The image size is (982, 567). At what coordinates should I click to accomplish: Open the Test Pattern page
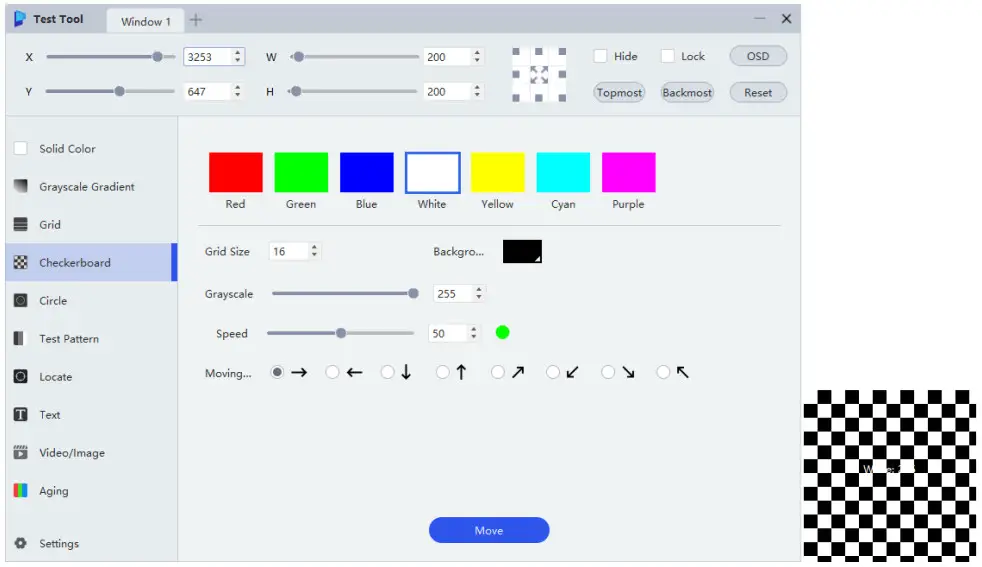pyautogui.click(x=91, y=338)
